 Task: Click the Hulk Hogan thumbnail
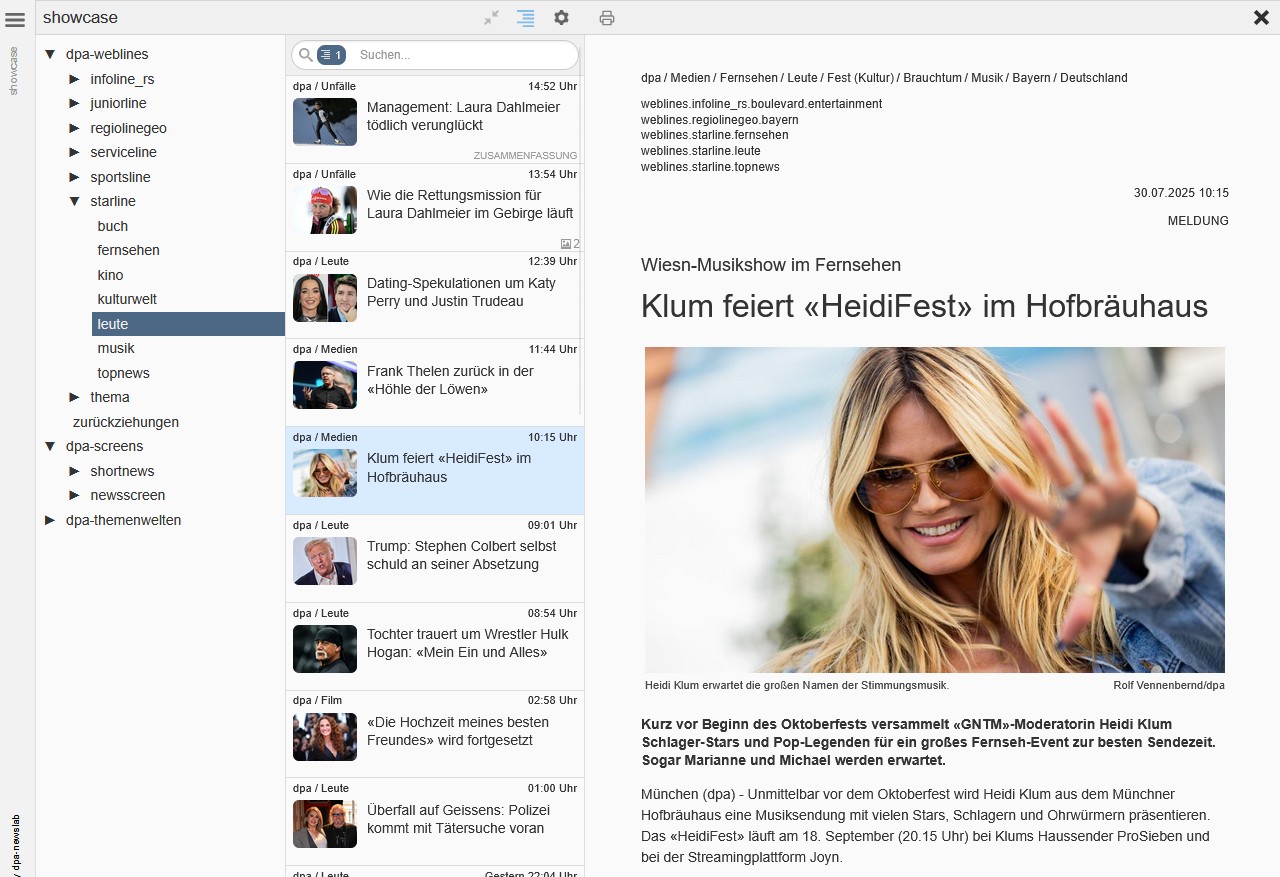[325, 649]
